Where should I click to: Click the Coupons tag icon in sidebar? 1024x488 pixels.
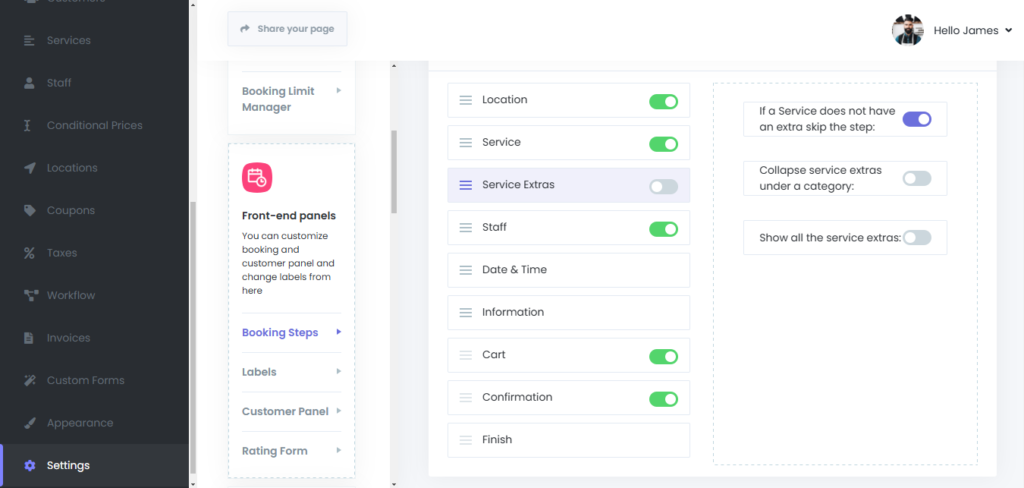[29, 211]
